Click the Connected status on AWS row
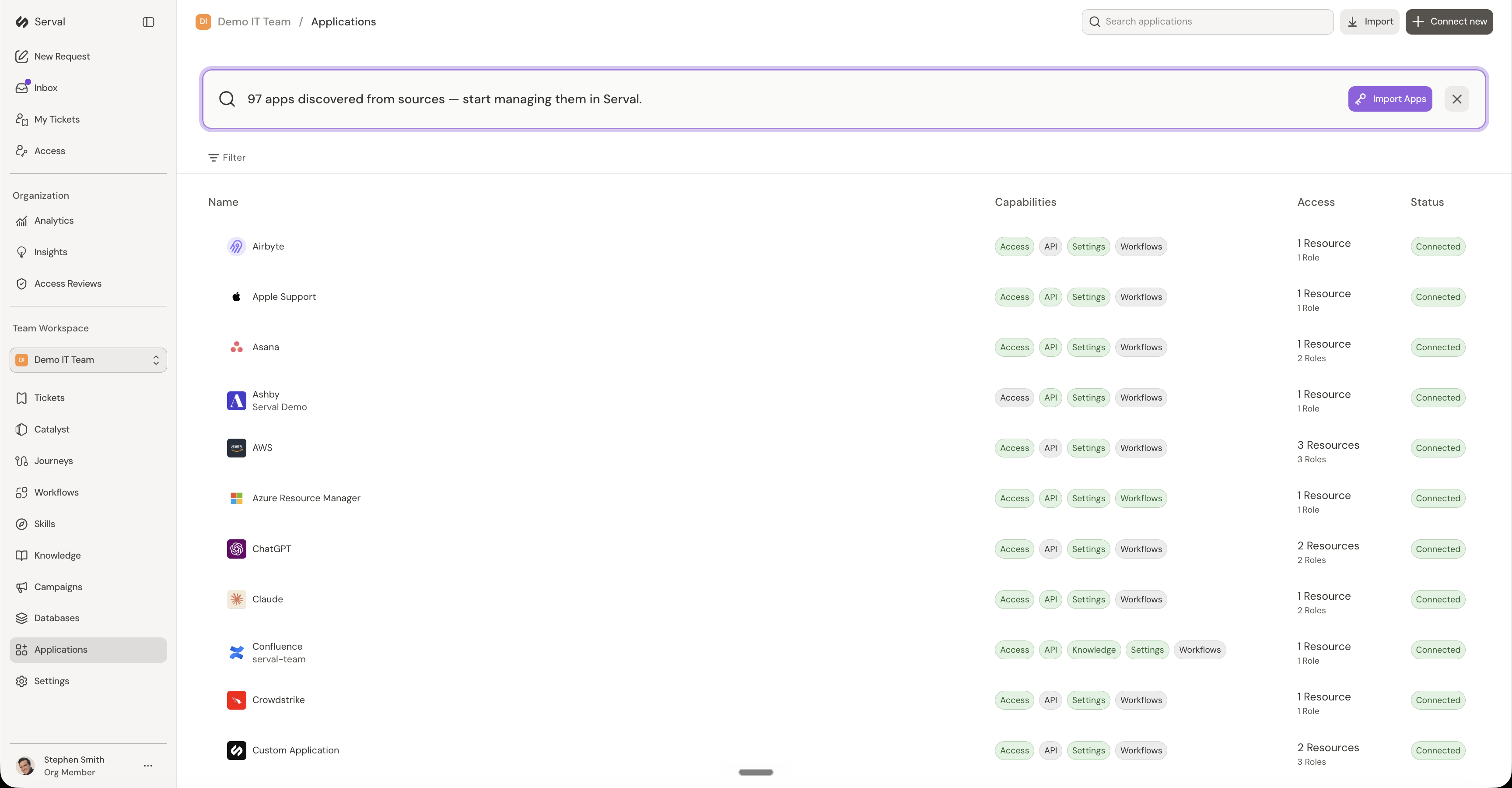This screenshot has width=1512, height=788. pos(1438,448)
